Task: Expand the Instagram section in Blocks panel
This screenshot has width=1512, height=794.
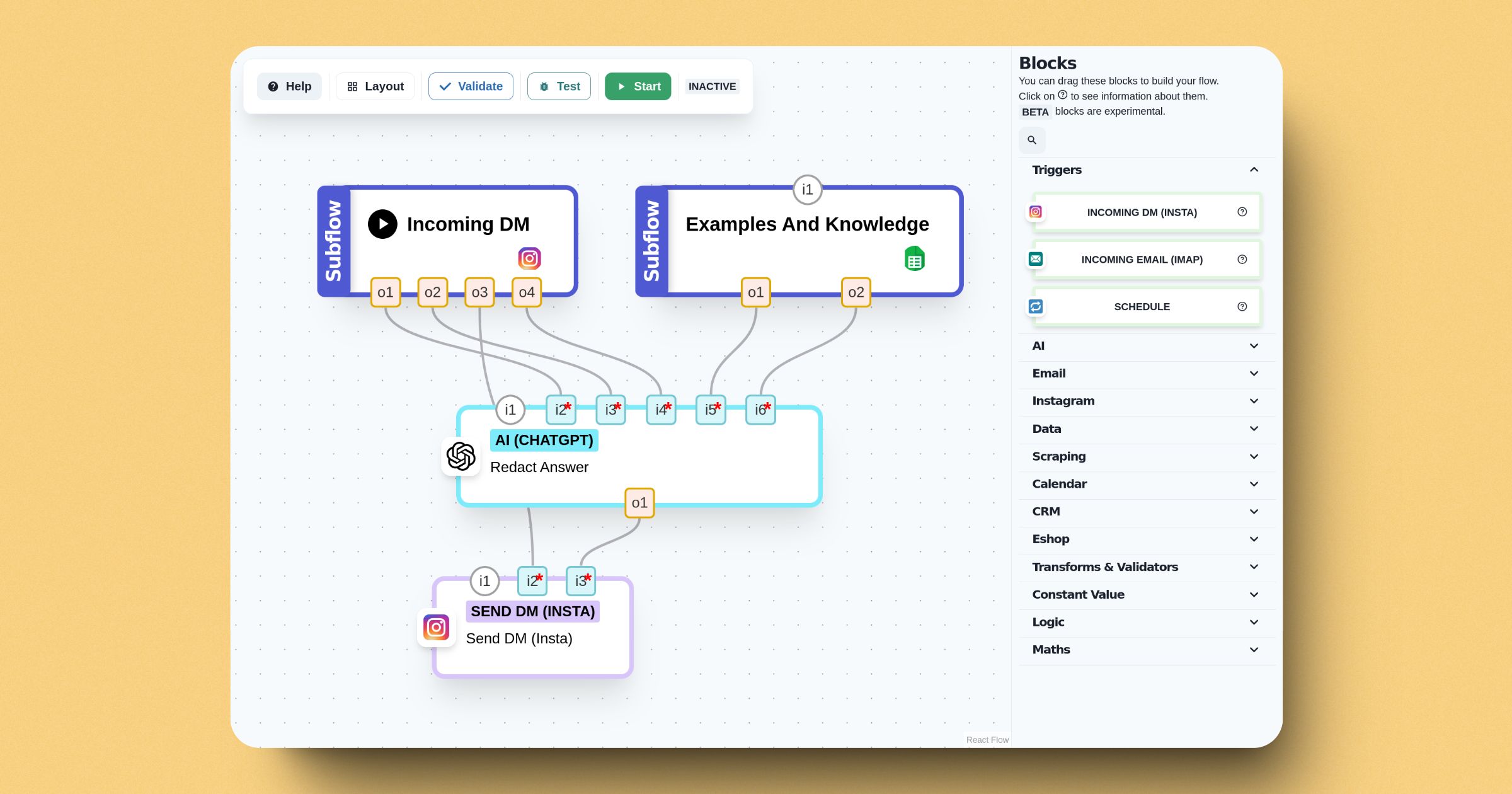Action: point(1144,401)
